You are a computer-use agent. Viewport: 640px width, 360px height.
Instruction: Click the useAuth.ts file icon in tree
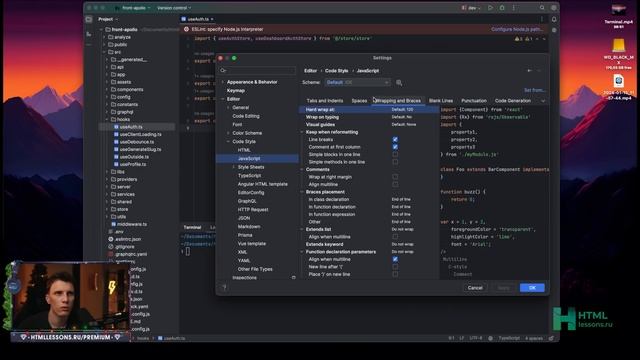coord(116,127)
